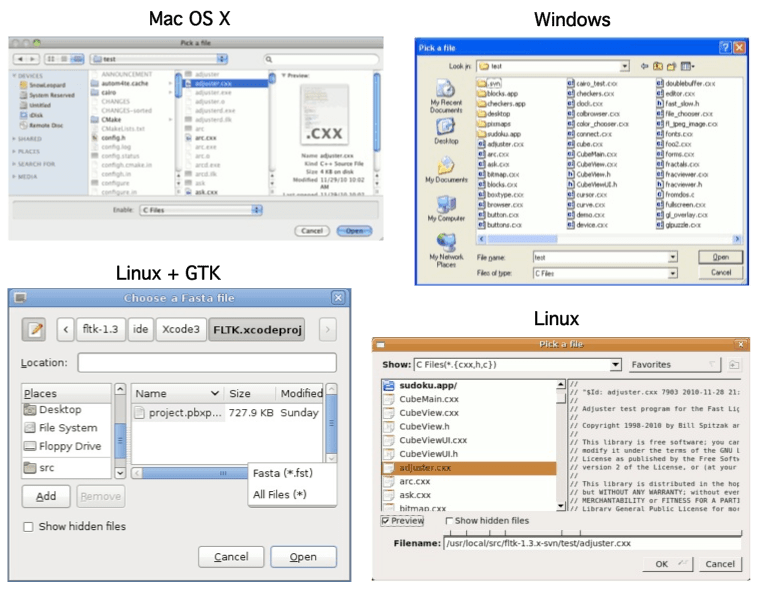Open the Enable 'C Files' popup in Mac dialog
Image resolution: width=758 pixels, height=597 pixels.
tap(201, 210)
